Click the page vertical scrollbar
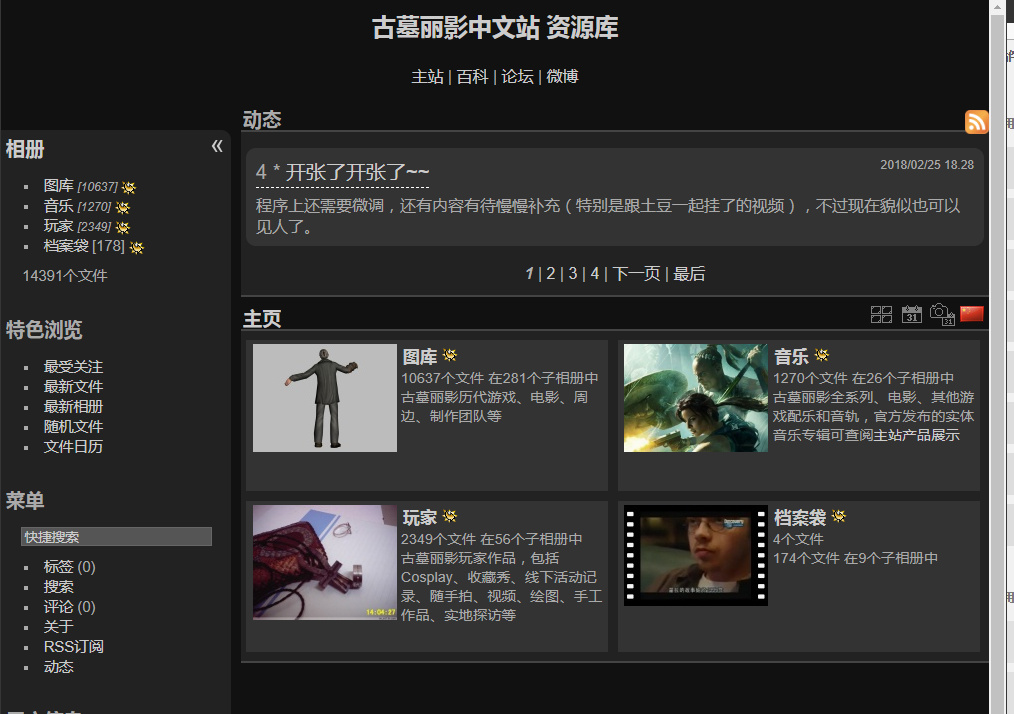 (x=997, y=357)
